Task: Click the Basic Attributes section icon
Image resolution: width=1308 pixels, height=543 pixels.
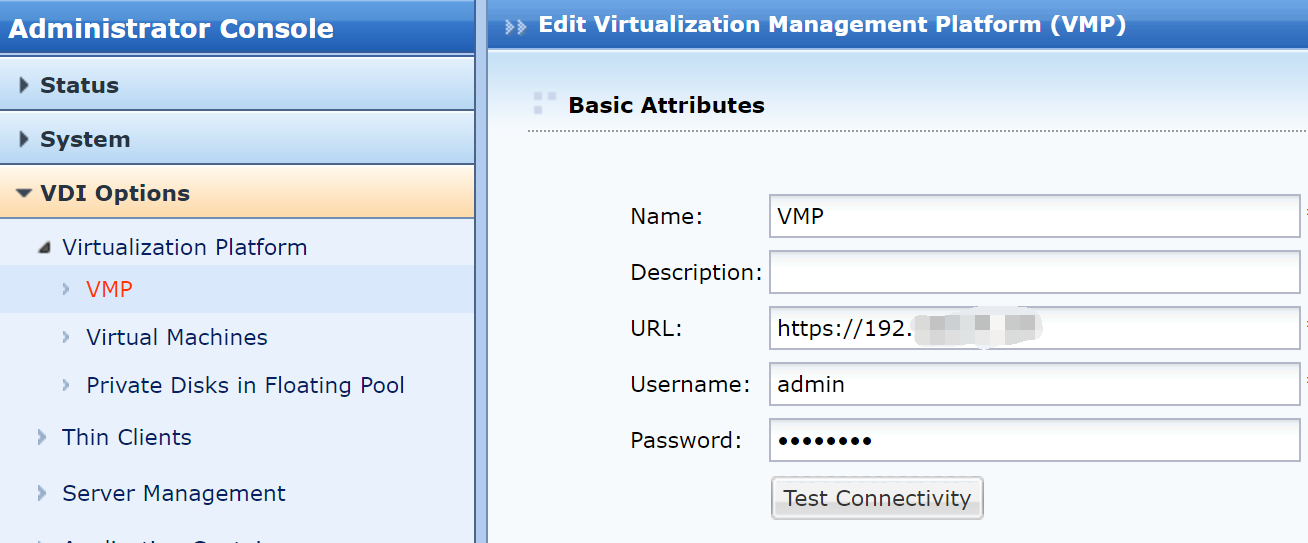Action: (x=544, y=102)
